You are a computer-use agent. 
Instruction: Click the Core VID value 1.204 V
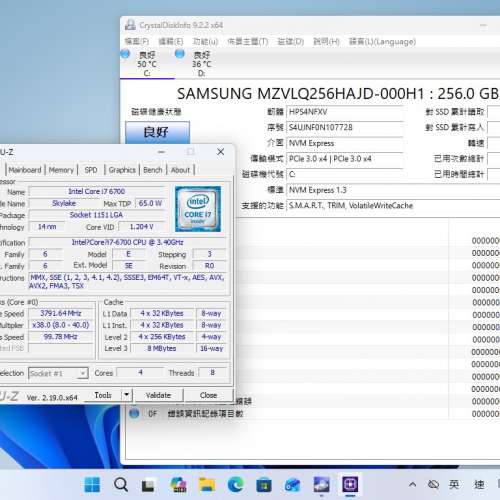142,227
